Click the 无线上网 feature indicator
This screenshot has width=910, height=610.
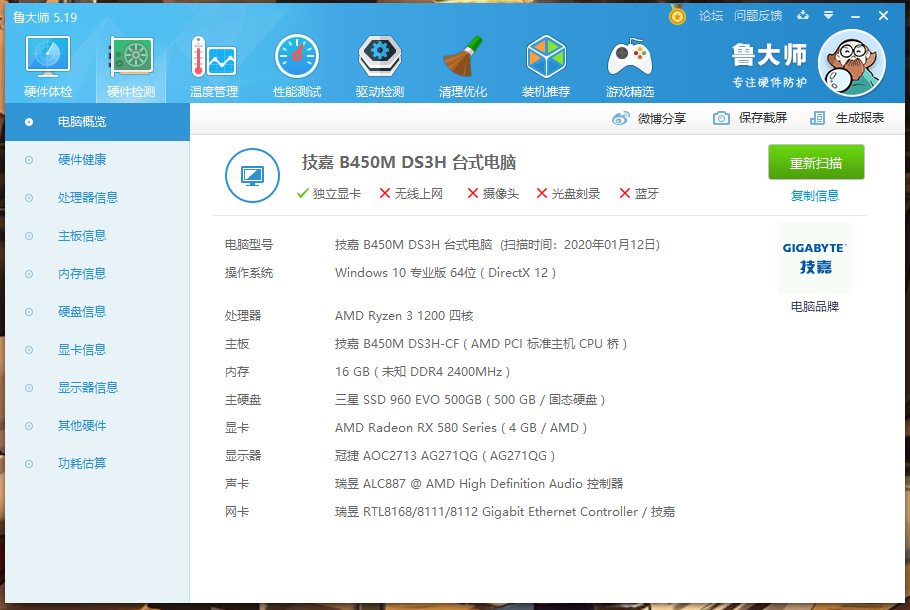tap(411, 194)
